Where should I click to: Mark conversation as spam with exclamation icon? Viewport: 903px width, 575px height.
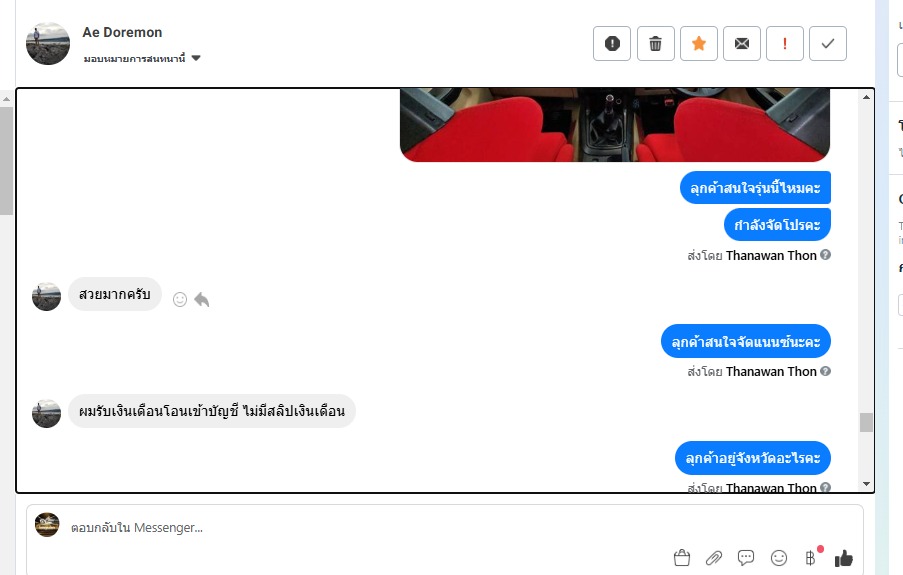[x=612, y=43]
